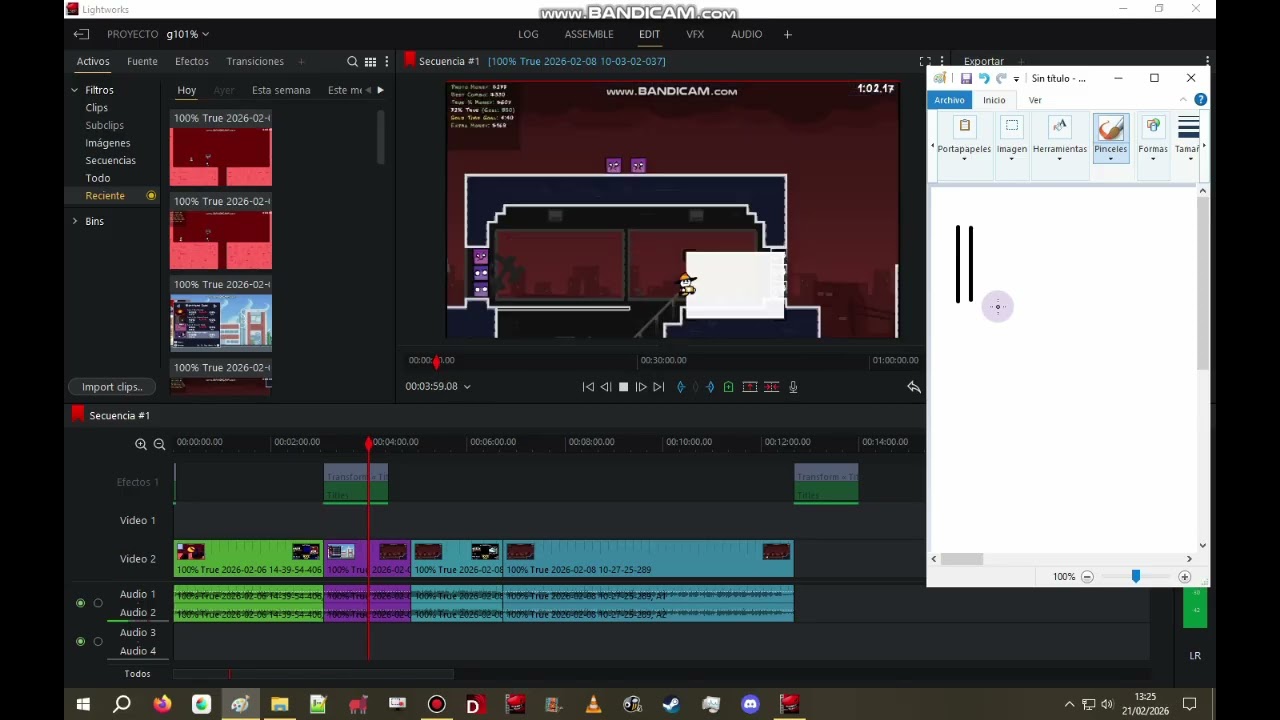Switch to the ASSEMBLE workspace tab

click(589, 34)
